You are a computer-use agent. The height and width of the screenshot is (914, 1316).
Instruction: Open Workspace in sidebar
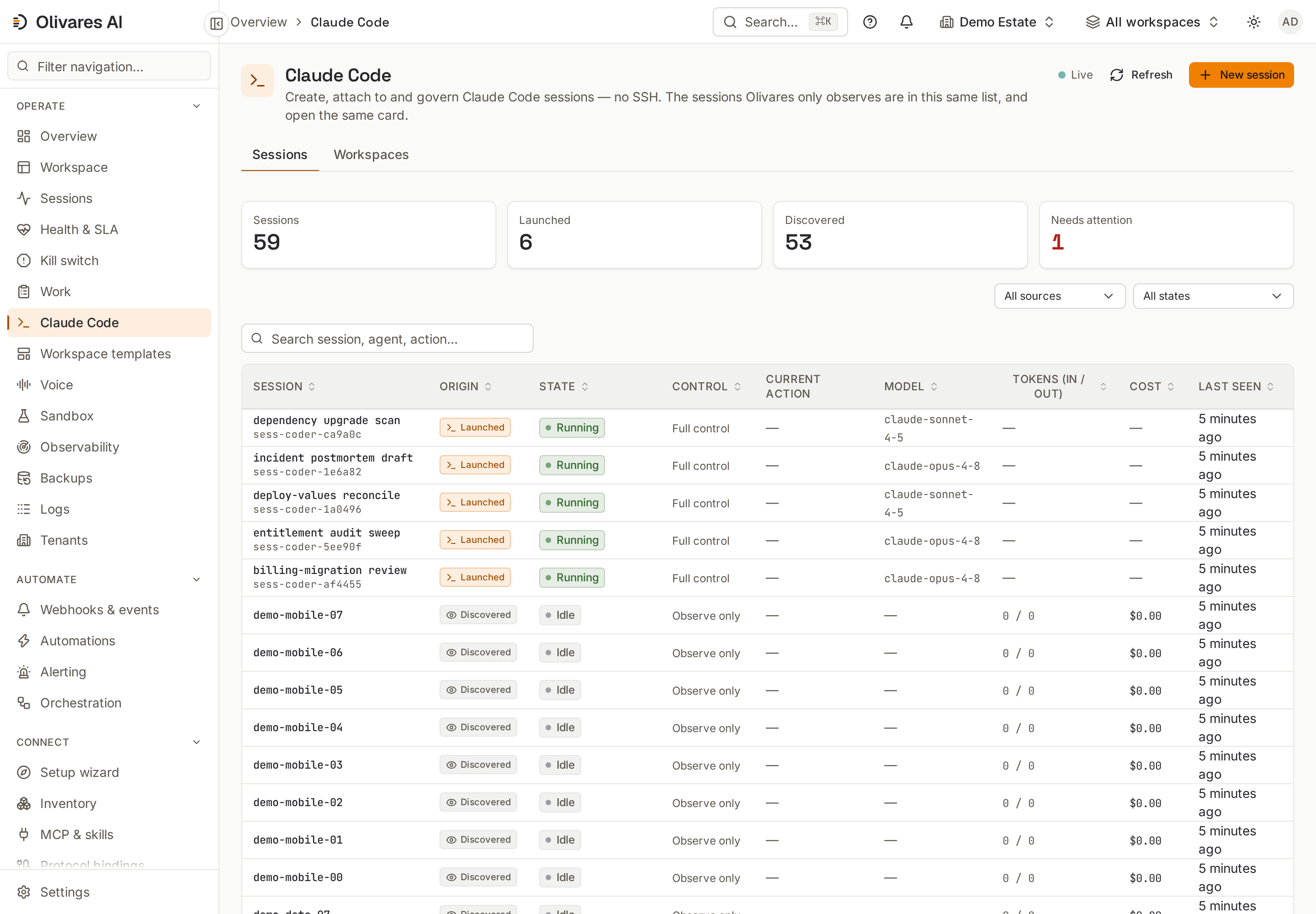pyautogui.click(x=109, y=167)
